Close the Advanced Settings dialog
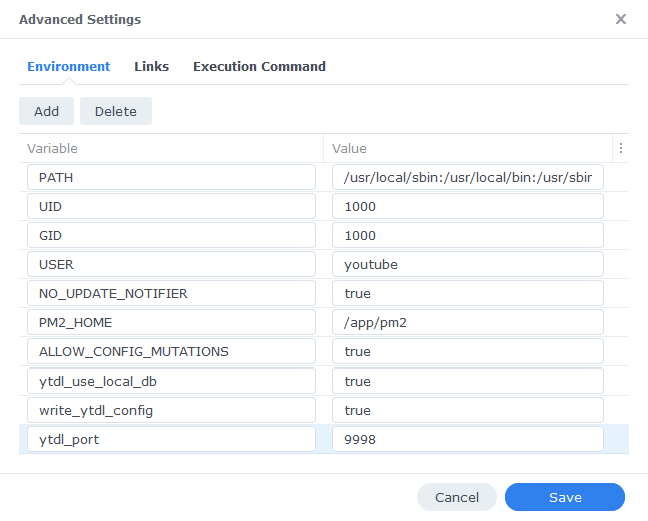 (x=621, y=19)
